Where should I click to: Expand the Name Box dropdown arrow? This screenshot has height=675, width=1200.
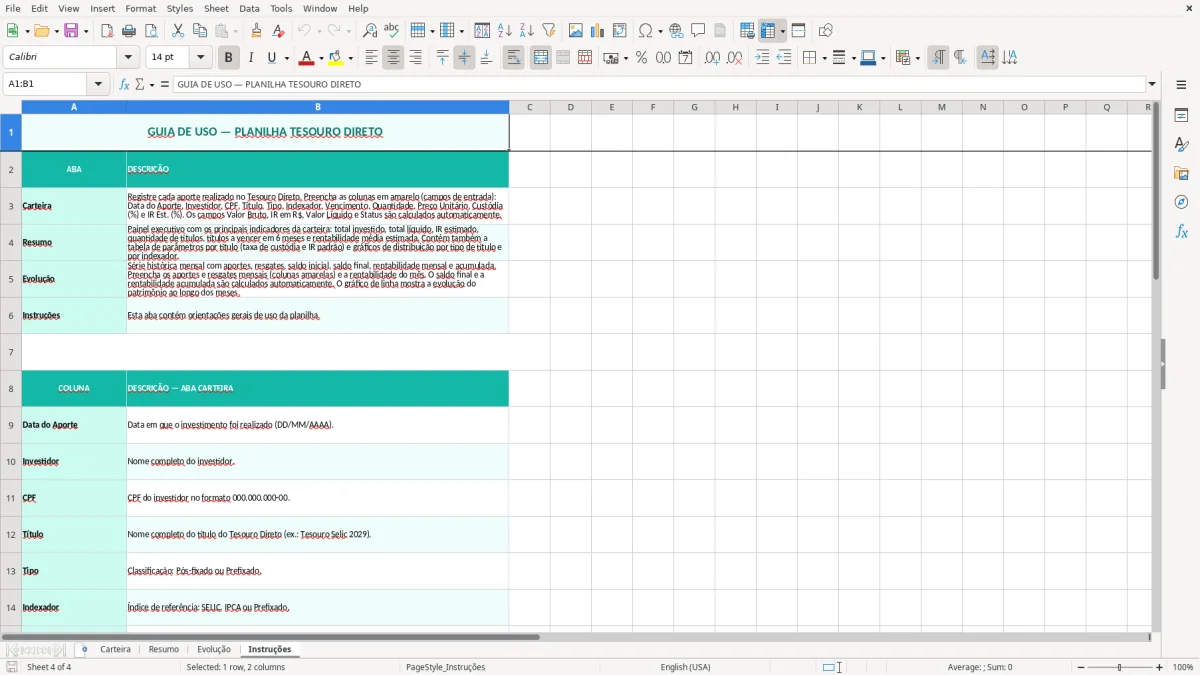99,85
